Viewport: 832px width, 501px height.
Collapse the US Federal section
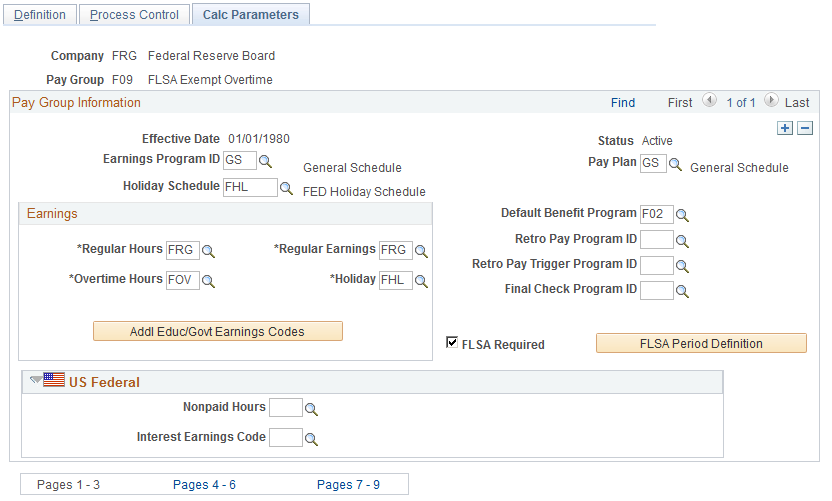36,379
